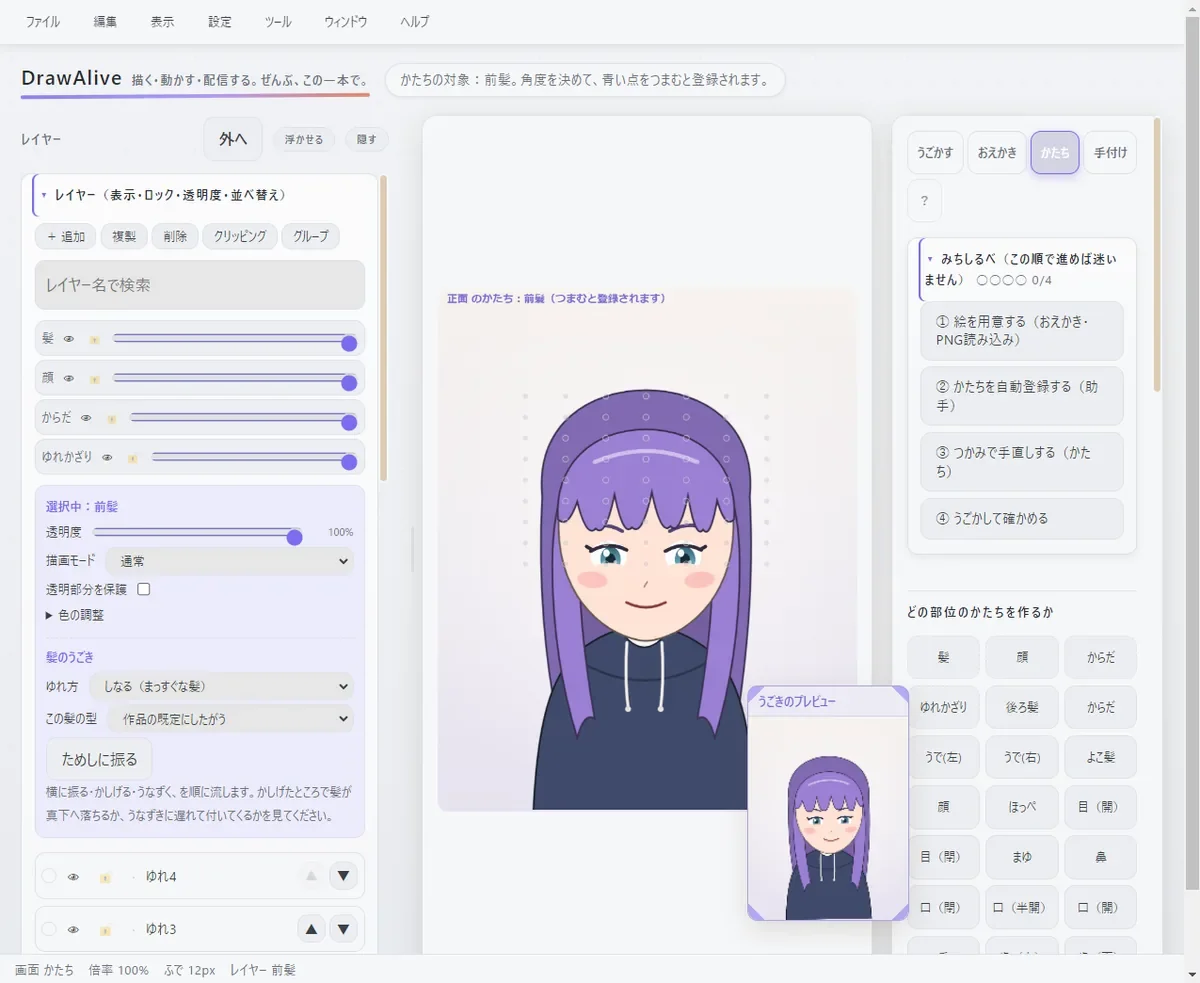Image resolution: width=1200 pixels, height=983 pixels.
Task: Click lock icon on 髪 layer
Action: click(x=94, y=340)
